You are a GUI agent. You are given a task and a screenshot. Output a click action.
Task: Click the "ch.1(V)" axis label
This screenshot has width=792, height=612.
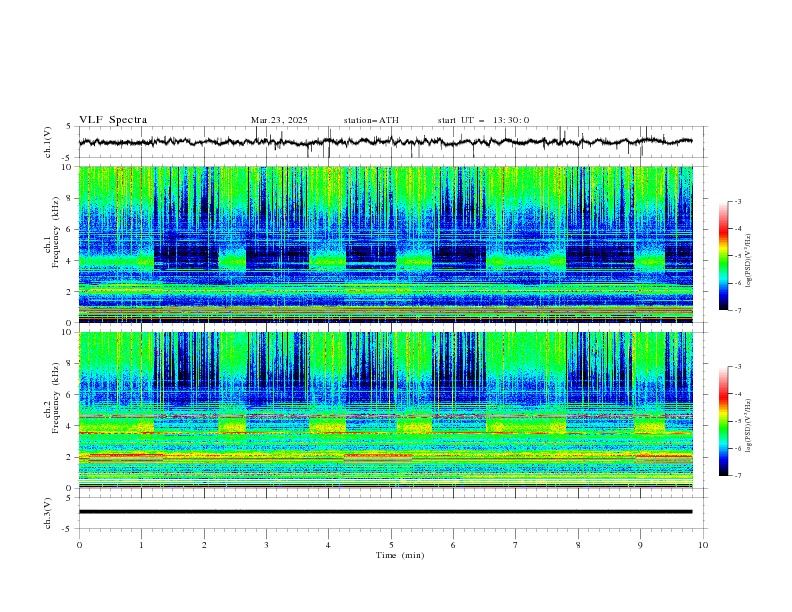click(48, 142)
